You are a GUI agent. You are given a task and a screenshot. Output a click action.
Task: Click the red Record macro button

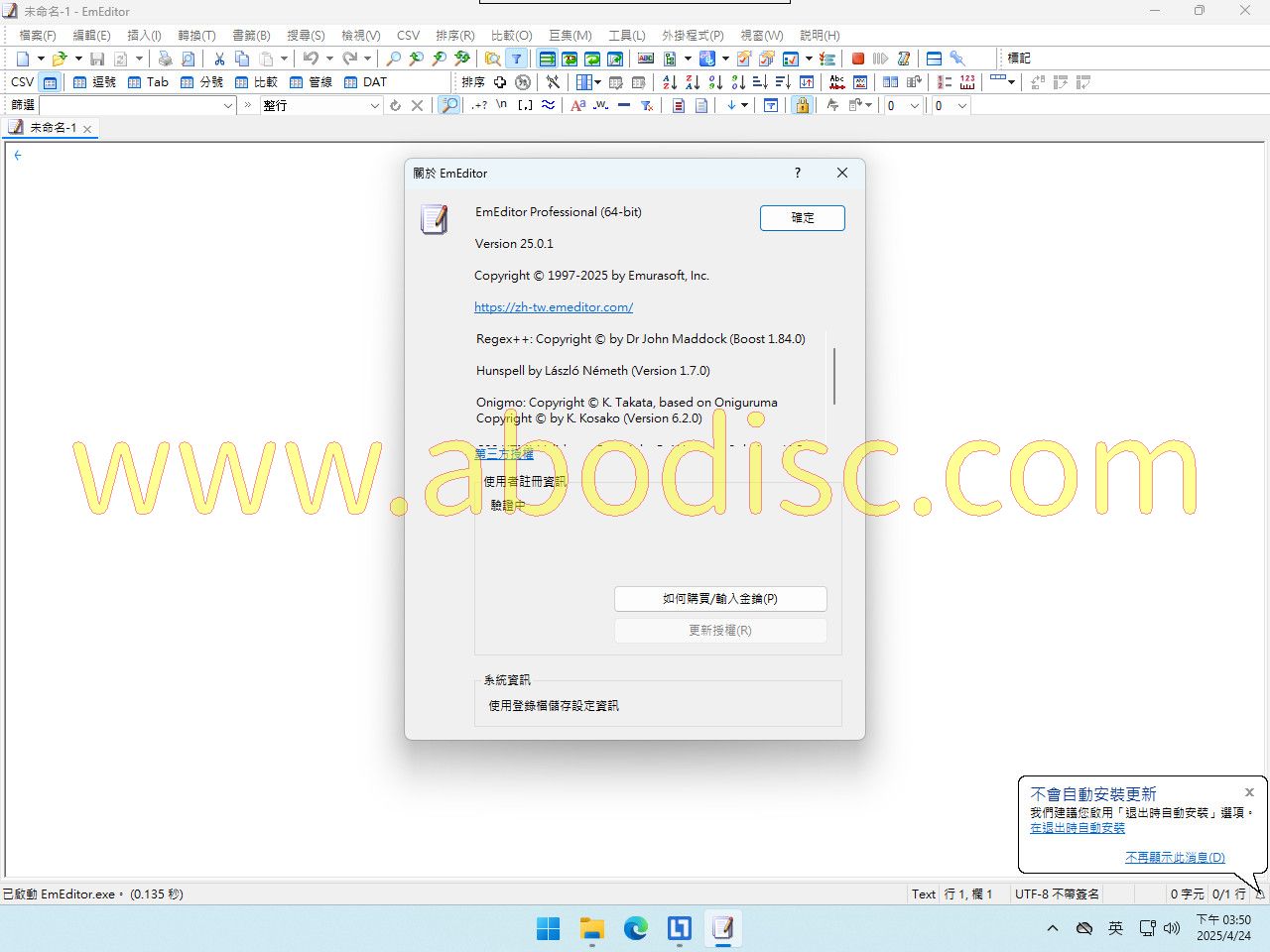coord(858,59)
